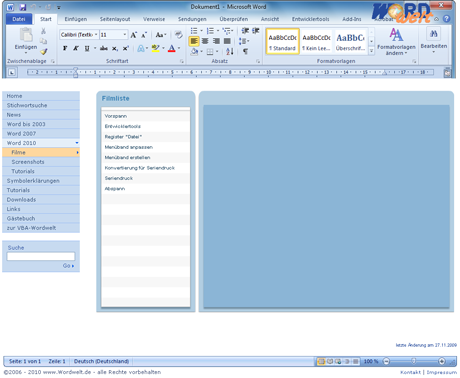
Task: Click the blue help question mark icon
Action: pos(446,19)
